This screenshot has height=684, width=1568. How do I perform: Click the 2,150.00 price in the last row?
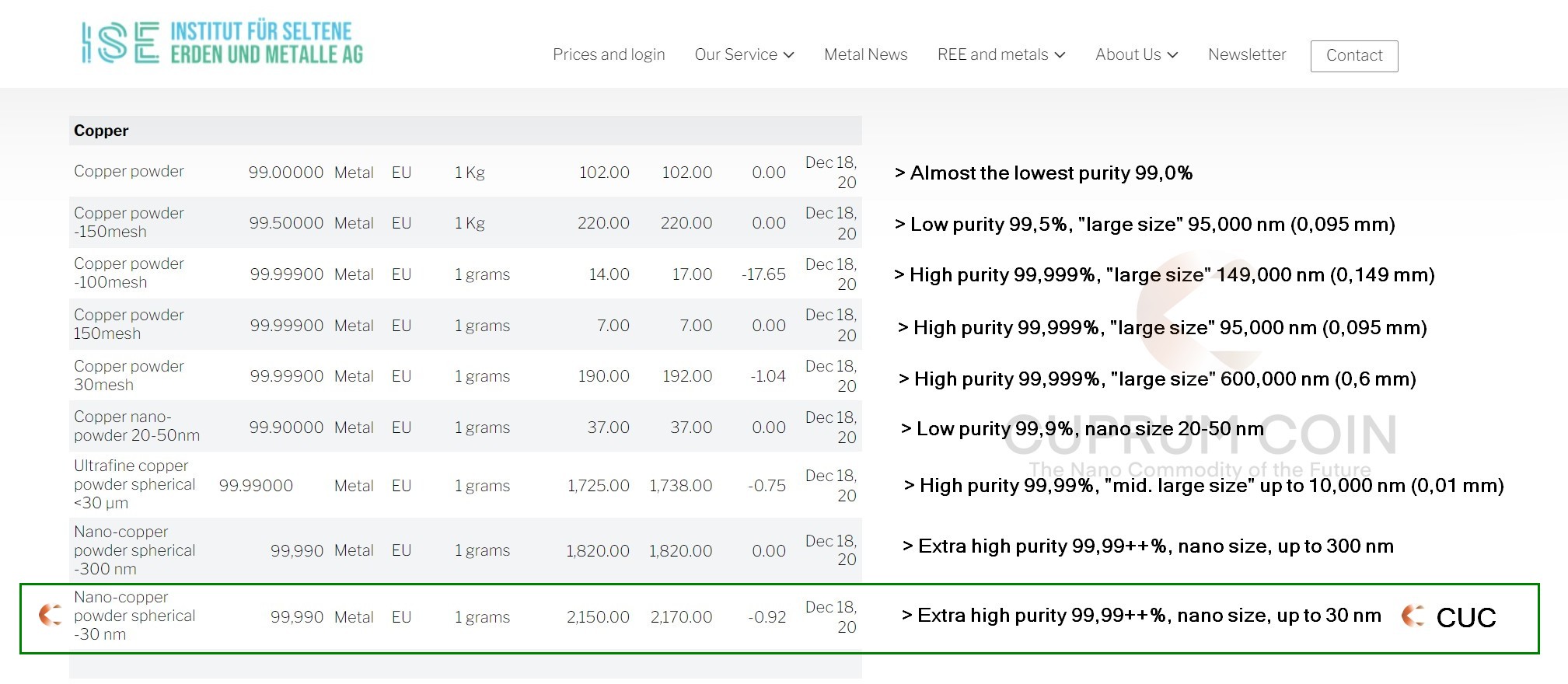point(597,617)
